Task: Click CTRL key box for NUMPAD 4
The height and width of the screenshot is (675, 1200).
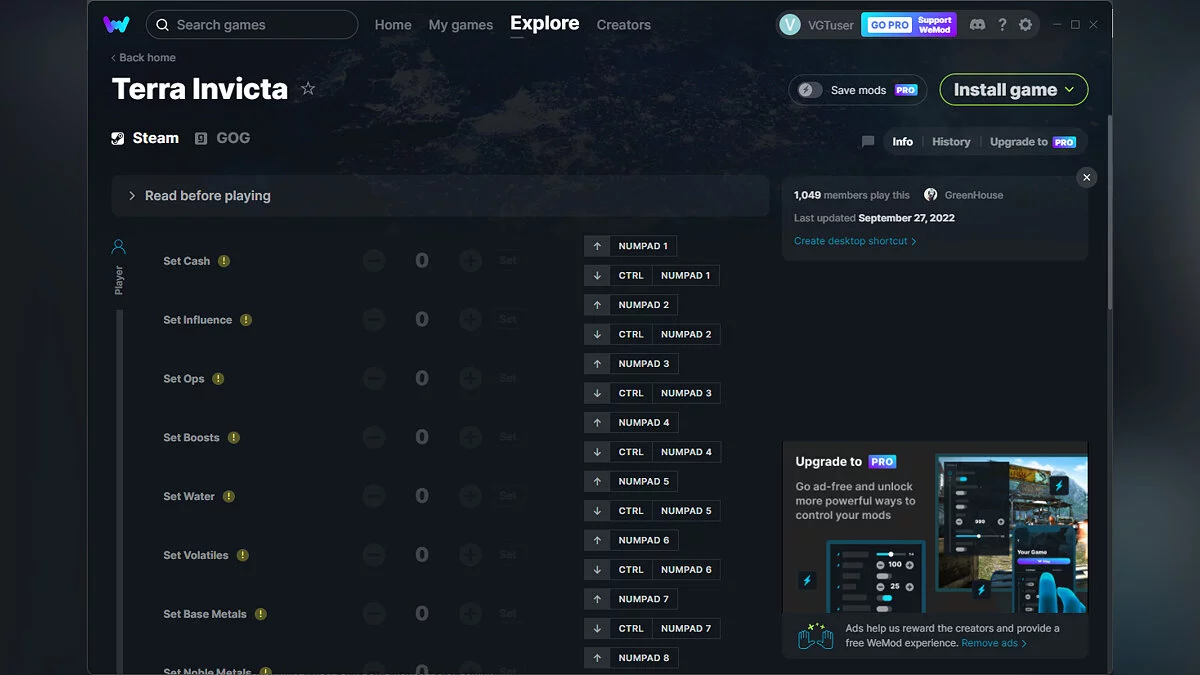Action: 631,452
